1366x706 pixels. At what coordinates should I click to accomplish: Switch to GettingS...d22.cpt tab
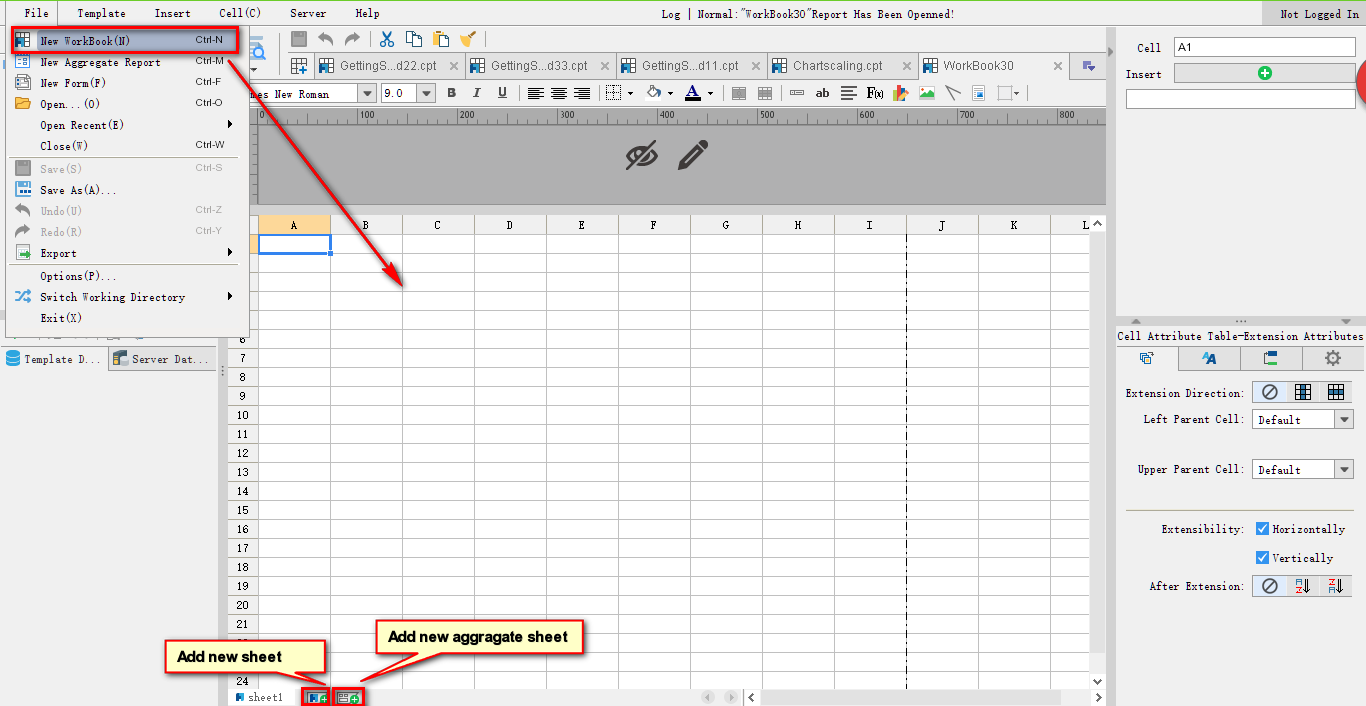tap(389, 66)
